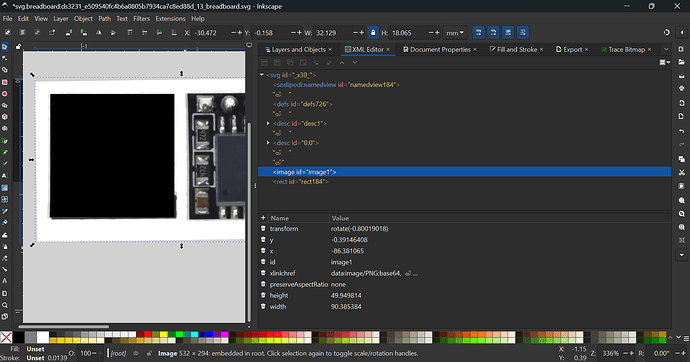Viewport: 690px width, 362px height.
Task: Delete the transform attribute trash icon
Action: pyautogui.click(x=263, y=229)
